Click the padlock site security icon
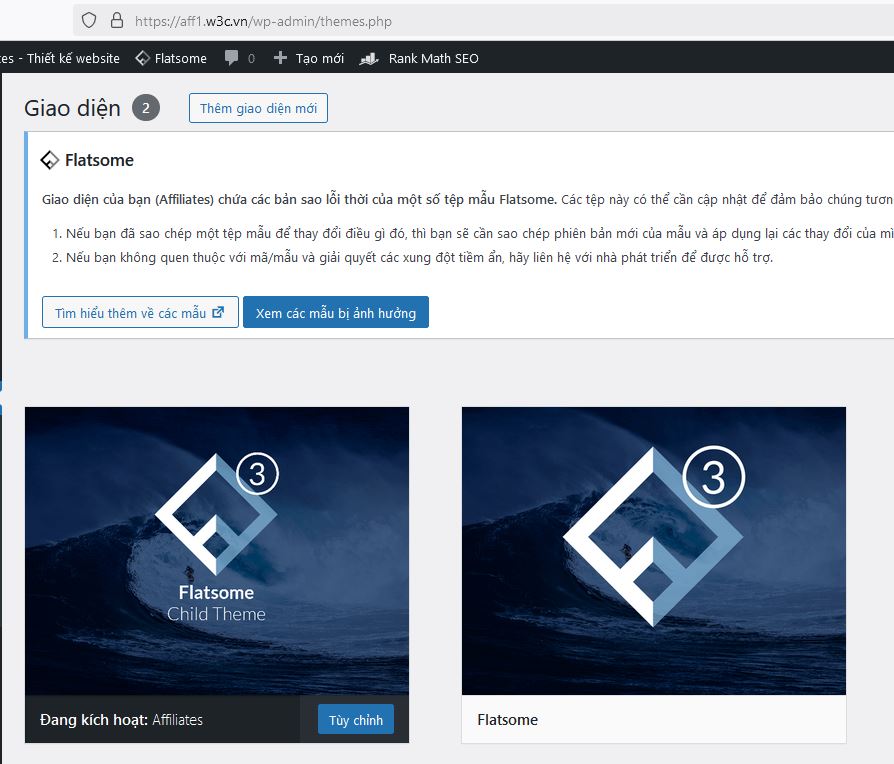 (x=117, y=21)
